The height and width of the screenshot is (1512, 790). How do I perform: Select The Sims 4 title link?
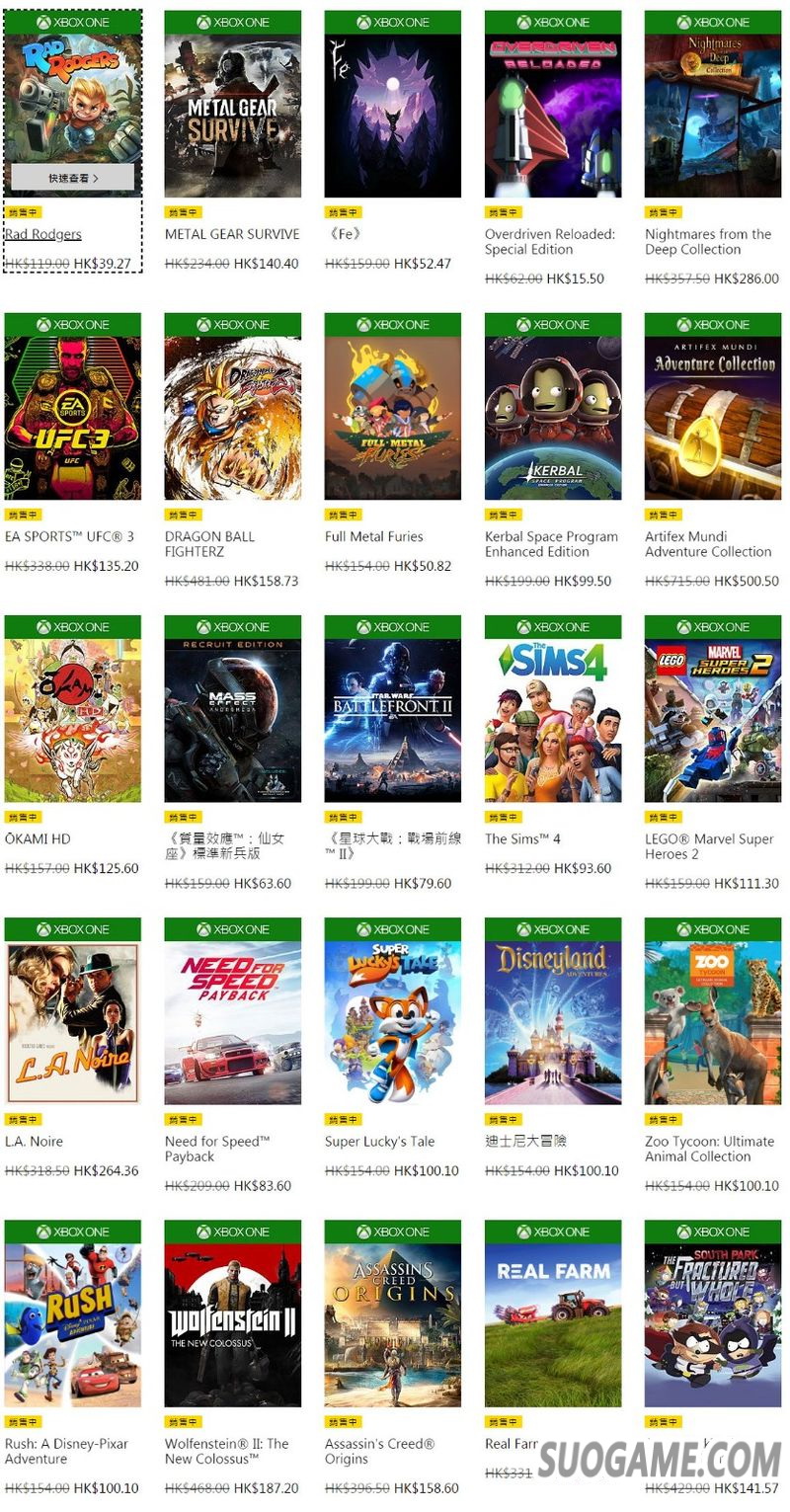pyautogui.click(x=522, y=838)
